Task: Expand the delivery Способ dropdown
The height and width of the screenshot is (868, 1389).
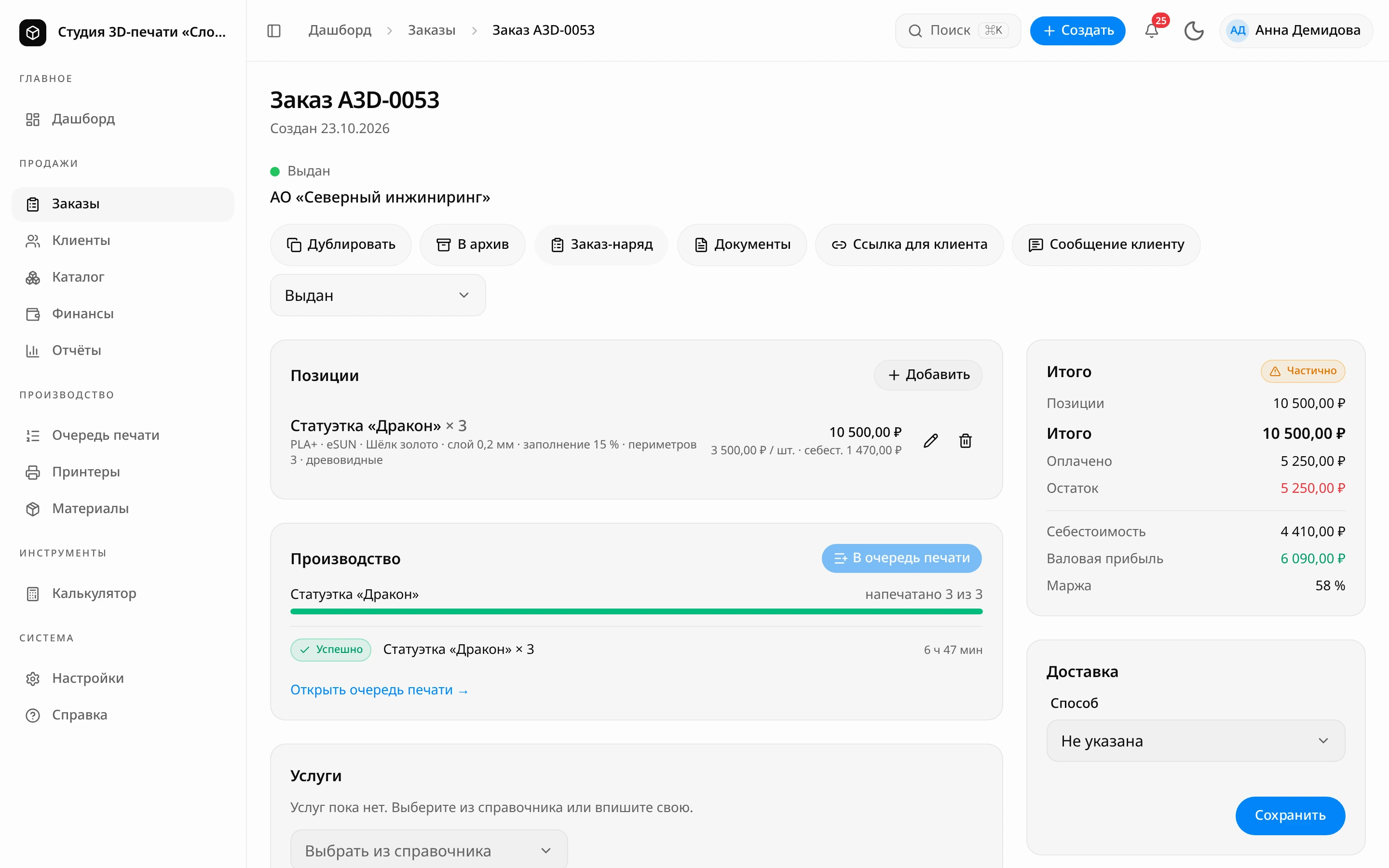Action: (1195, 741)
